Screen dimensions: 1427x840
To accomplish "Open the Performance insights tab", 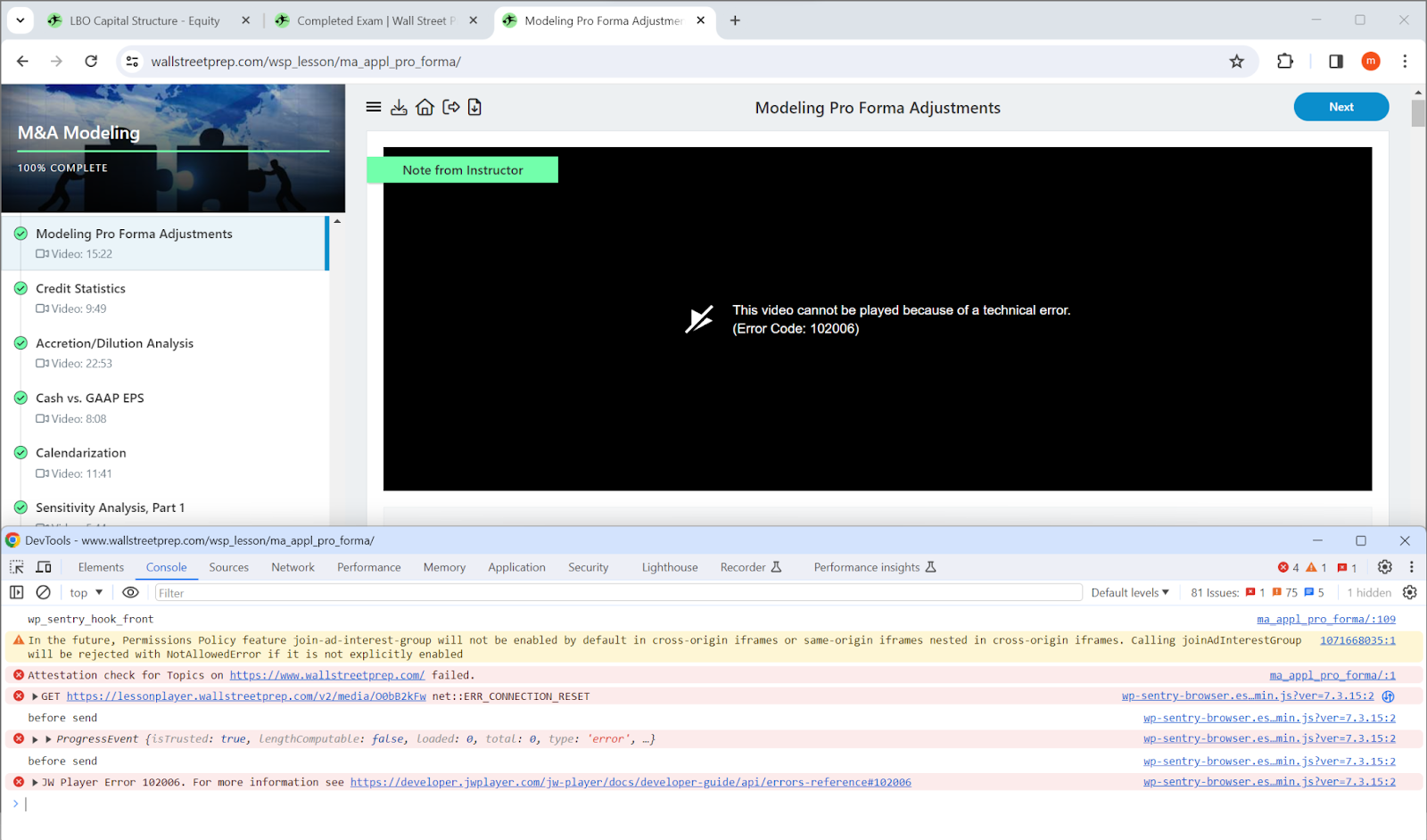I will coord(875,567).
